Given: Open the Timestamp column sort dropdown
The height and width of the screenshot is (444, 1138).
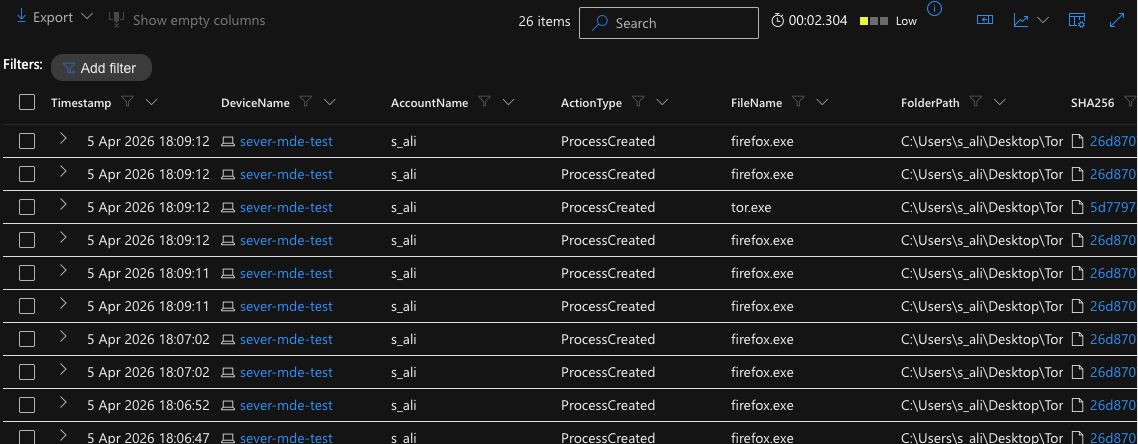Looking at the screenshot, I should [x=152, y=102].
